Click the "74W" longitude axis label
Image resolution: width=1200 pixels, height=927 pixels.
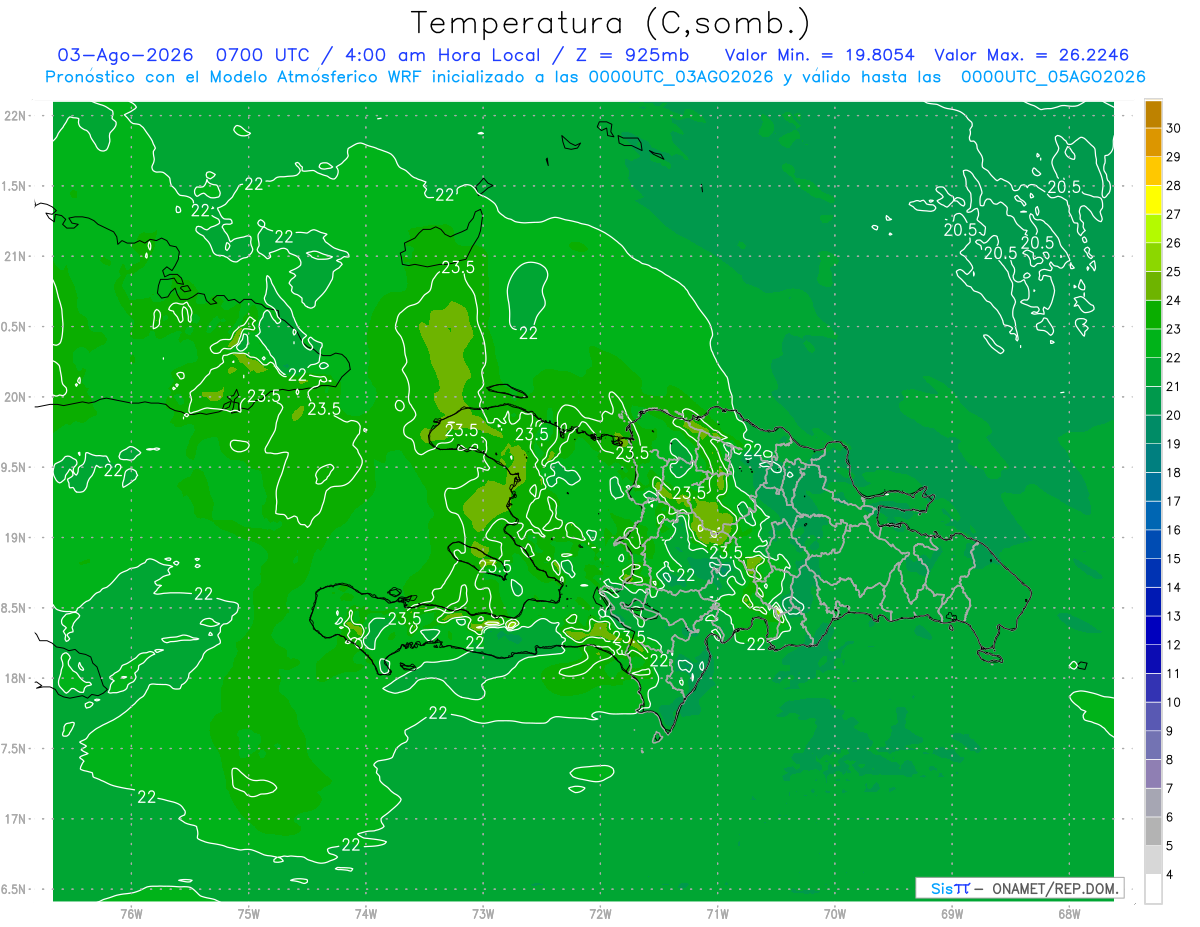365,913
